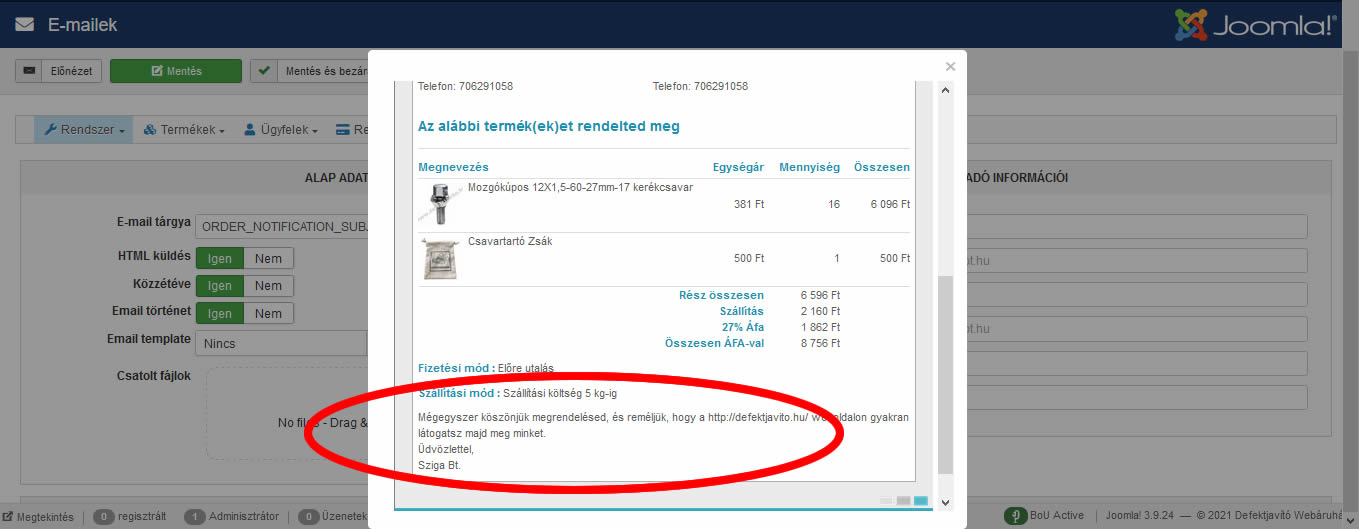Click the modal scrollbar down arrow
Image resolution: width=1359 pixels, height=529 pixels.
946,502
